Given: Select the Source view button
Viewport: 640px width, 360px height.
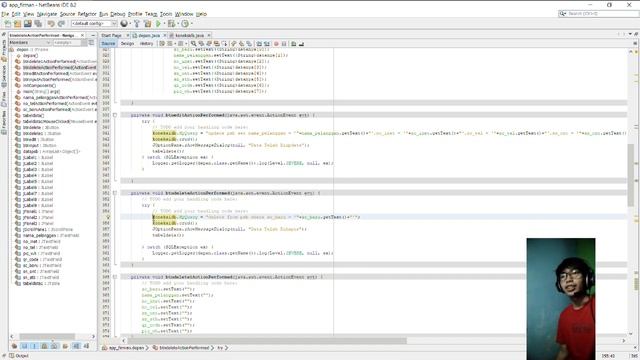Looking at the screenshot, I should [108, 43].
